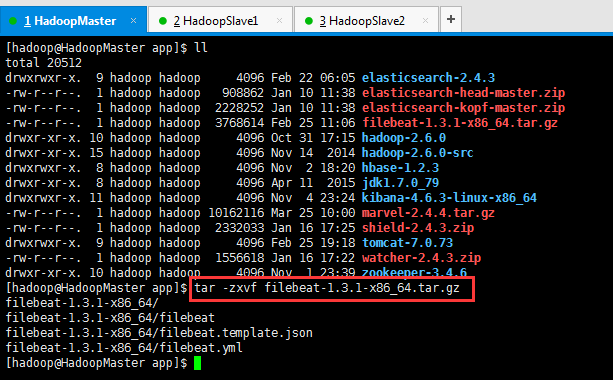
Task: Select marvel-2.4.4.tar.gz file name
Action: [428, 213]
